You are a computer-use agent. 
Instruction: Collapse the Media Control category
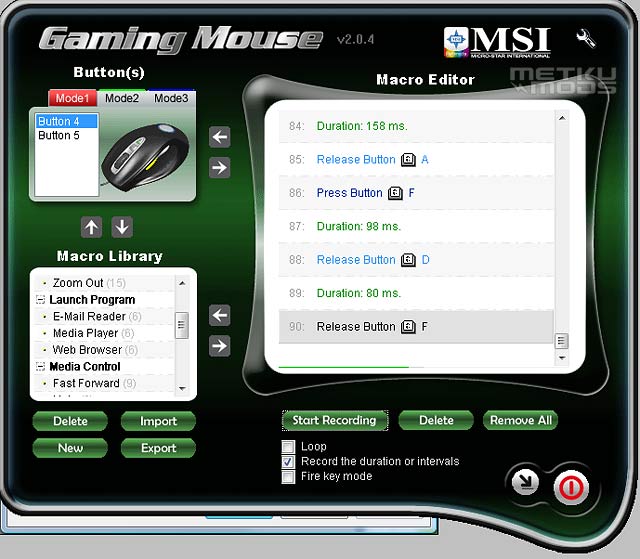40,366
